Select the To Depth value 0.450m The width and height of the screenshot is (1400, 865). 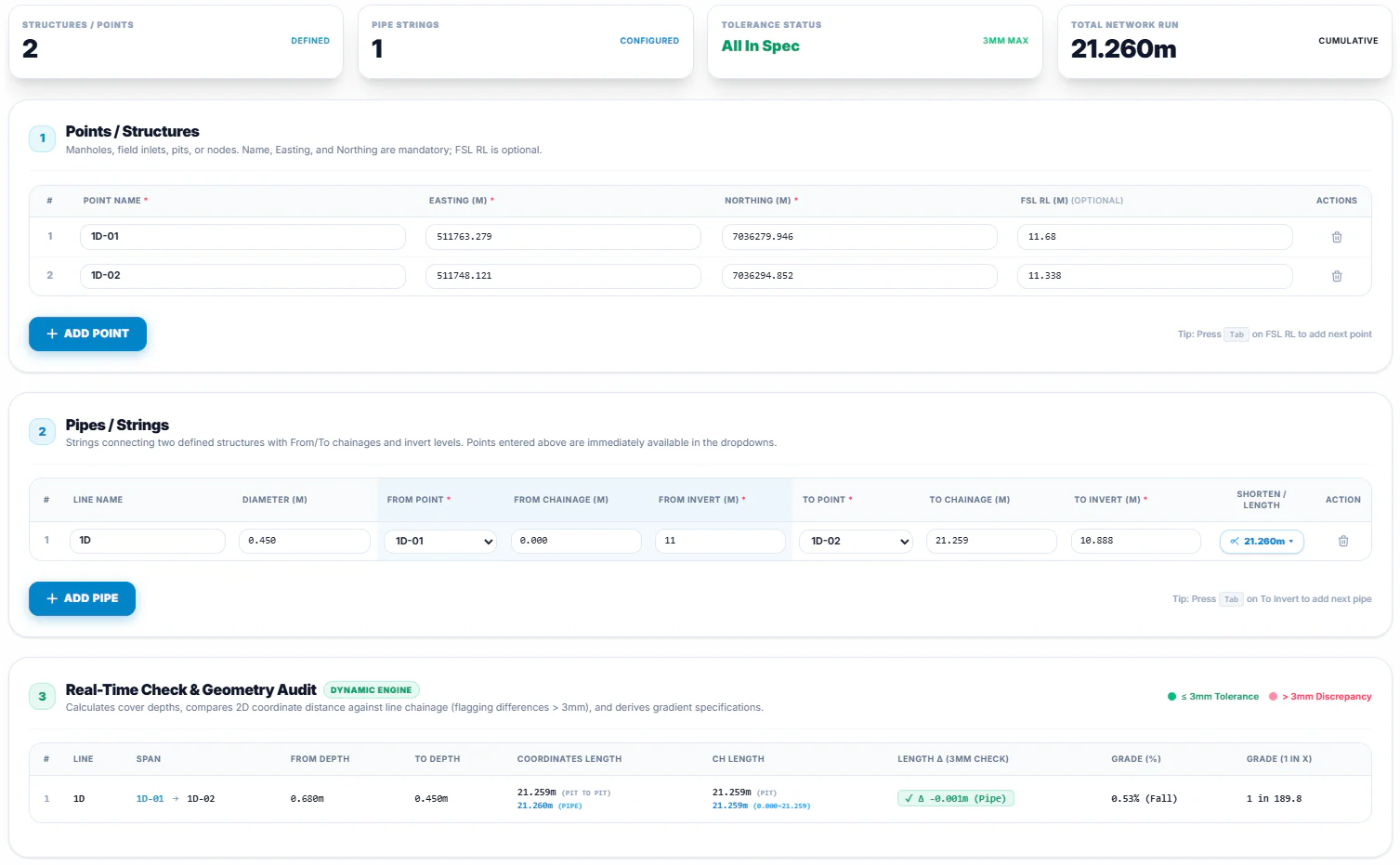[431, 799]
